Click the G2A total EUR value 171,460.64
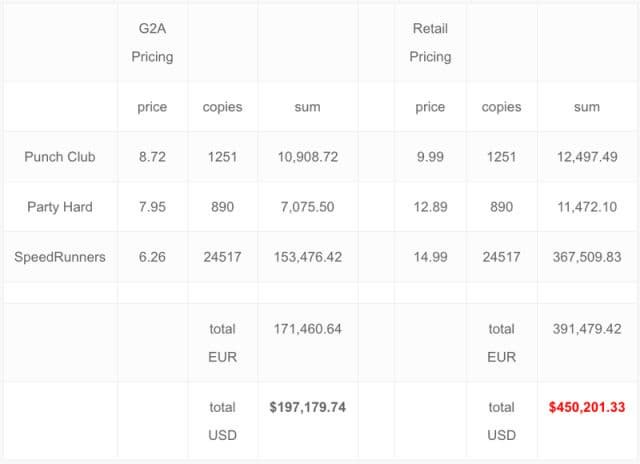The image size is (640, 464). 307,329
